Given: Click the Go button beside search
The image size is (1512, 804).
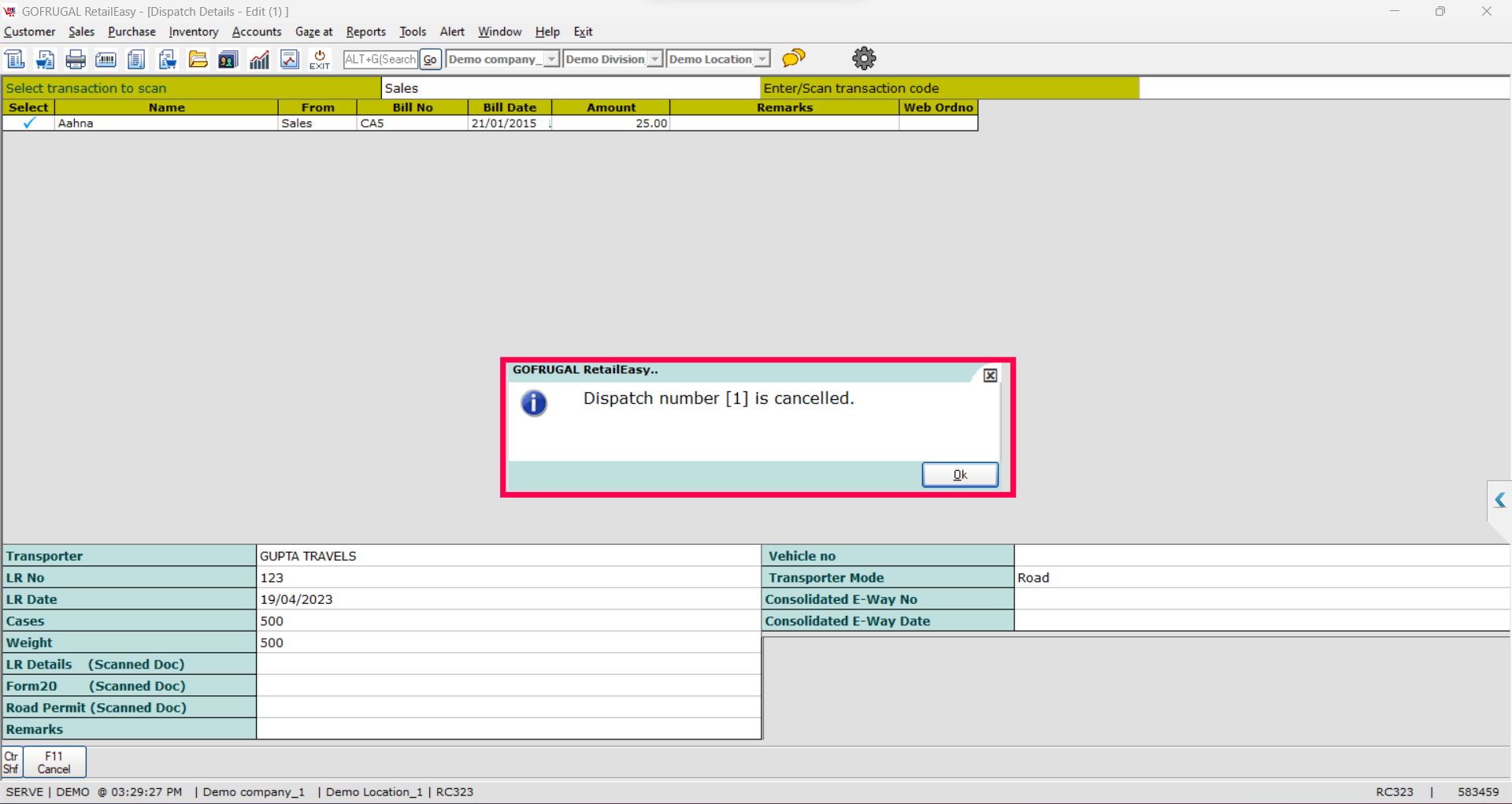Looking at the screenshot, I should [430, 59].
